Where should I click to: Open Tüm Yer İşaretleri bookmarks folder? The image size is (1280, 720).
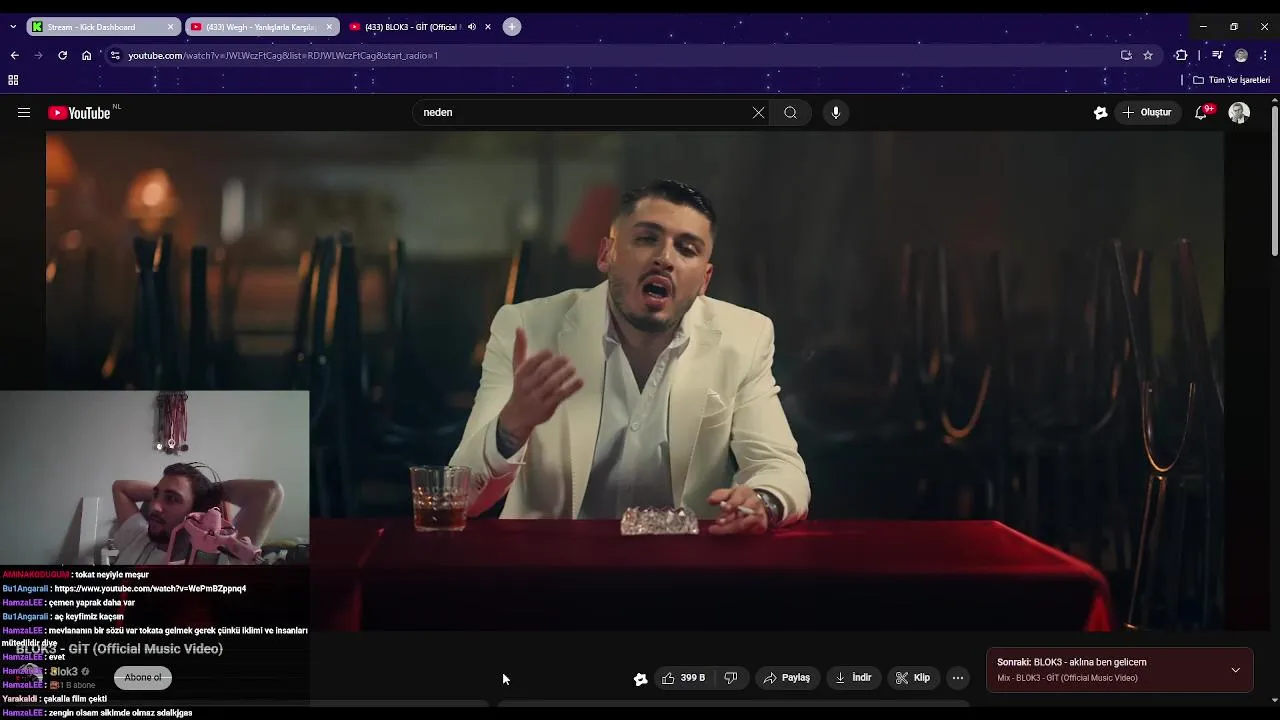coord(1231,80)
